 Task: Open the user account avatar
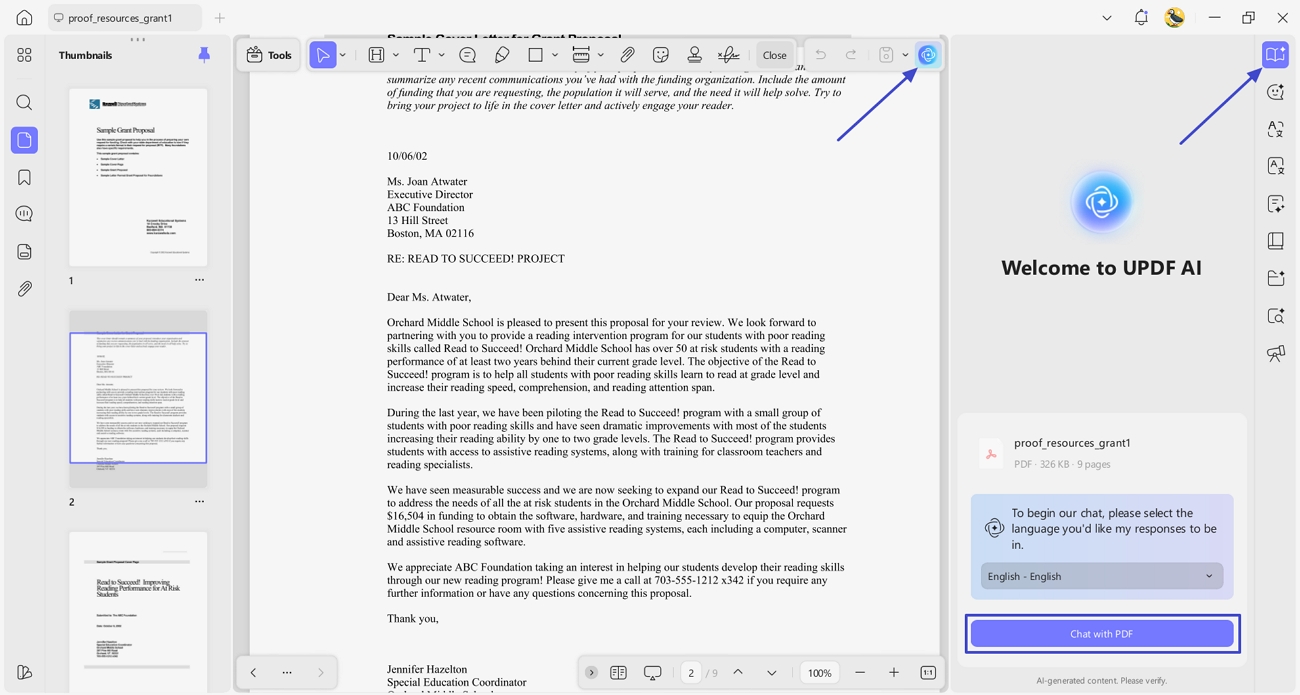1175,17
